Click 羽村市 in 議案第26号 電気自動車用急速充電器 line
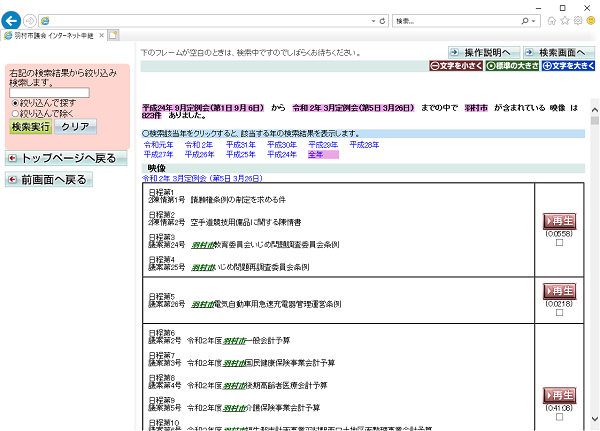The height and width of the screenshot is (431, 600). pyautogui.click(x=202, y=304)
